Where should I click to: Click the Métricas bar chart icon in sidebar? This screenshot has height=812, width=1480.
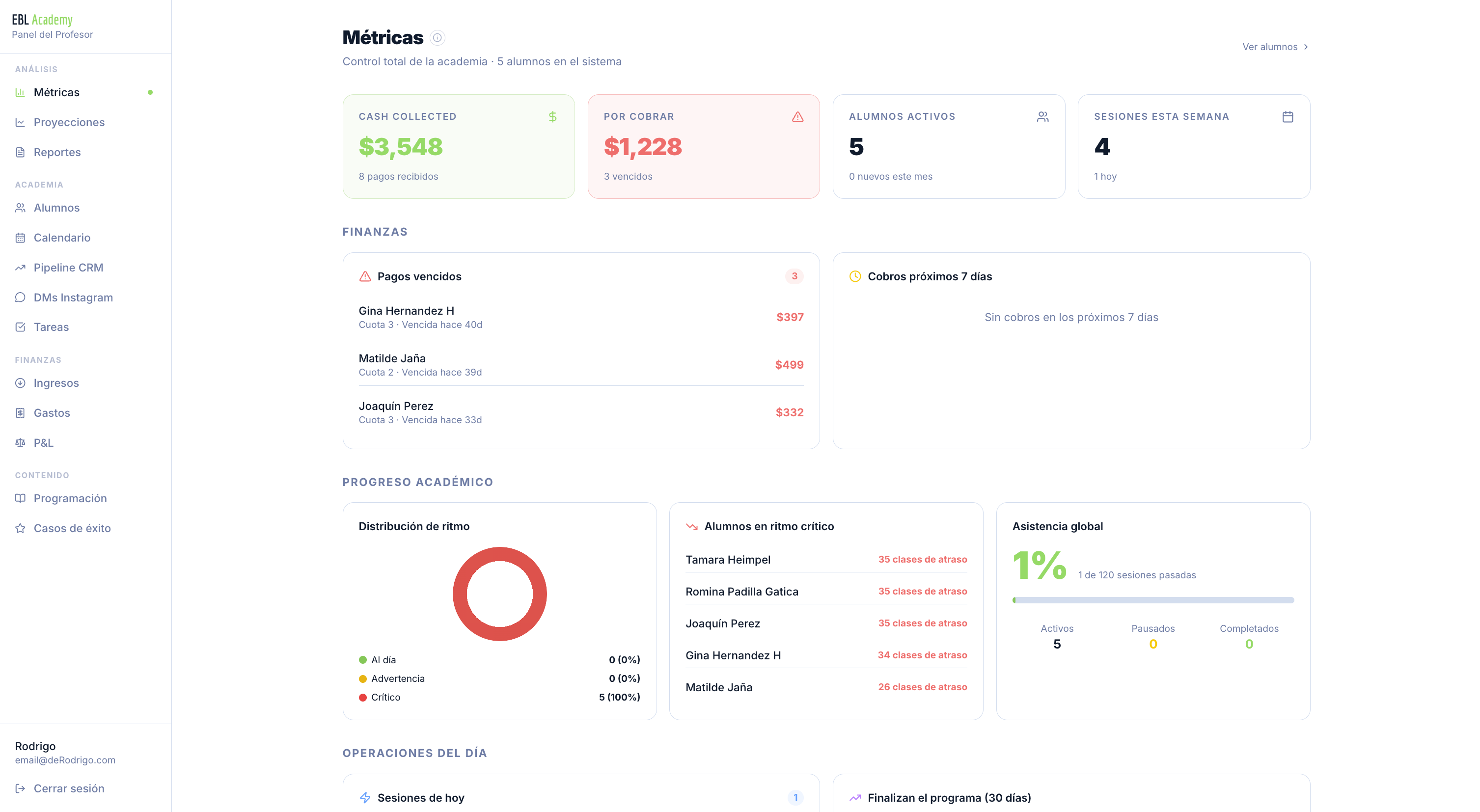20,92
